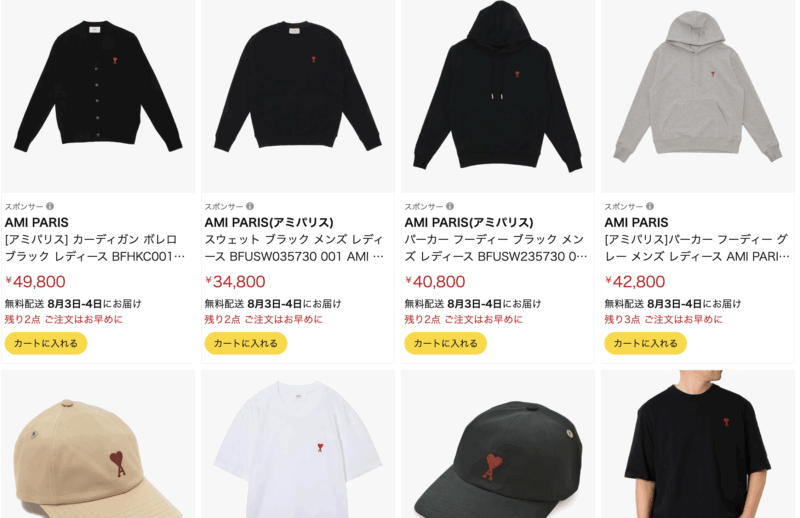Screen dimensions: 800x518
Task: Click sponsor info icon above black cardigan listing
Action: (50, 206)
